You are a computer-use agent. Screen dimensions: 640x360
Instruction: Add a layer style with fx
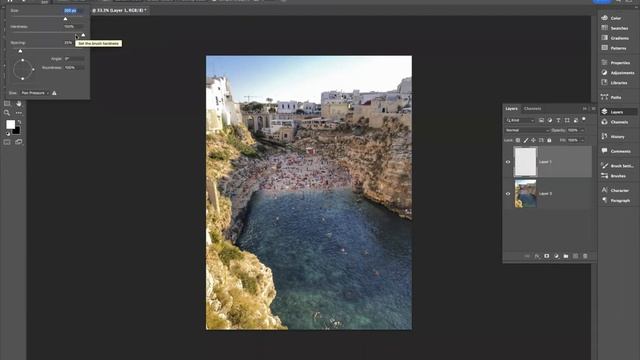(537, 256)
